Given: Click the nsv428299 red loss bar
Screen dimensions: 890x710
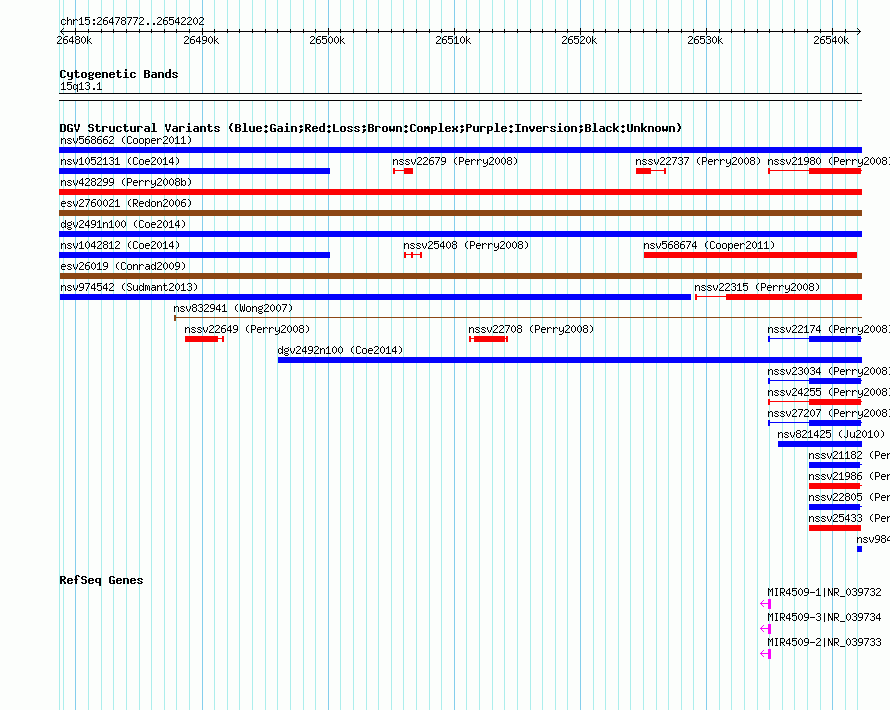Looking at the screenshot, I should click(x=460, y=192).
